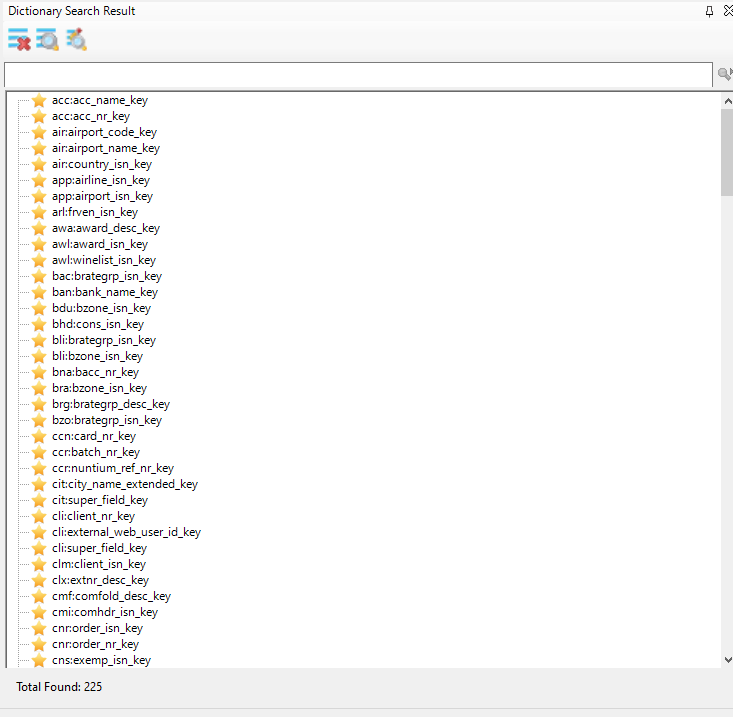The width and height of the screenshot is (733, 717).
Task: Highlight brg:brategrp_desc_key in the results
Action: (110, 404)
